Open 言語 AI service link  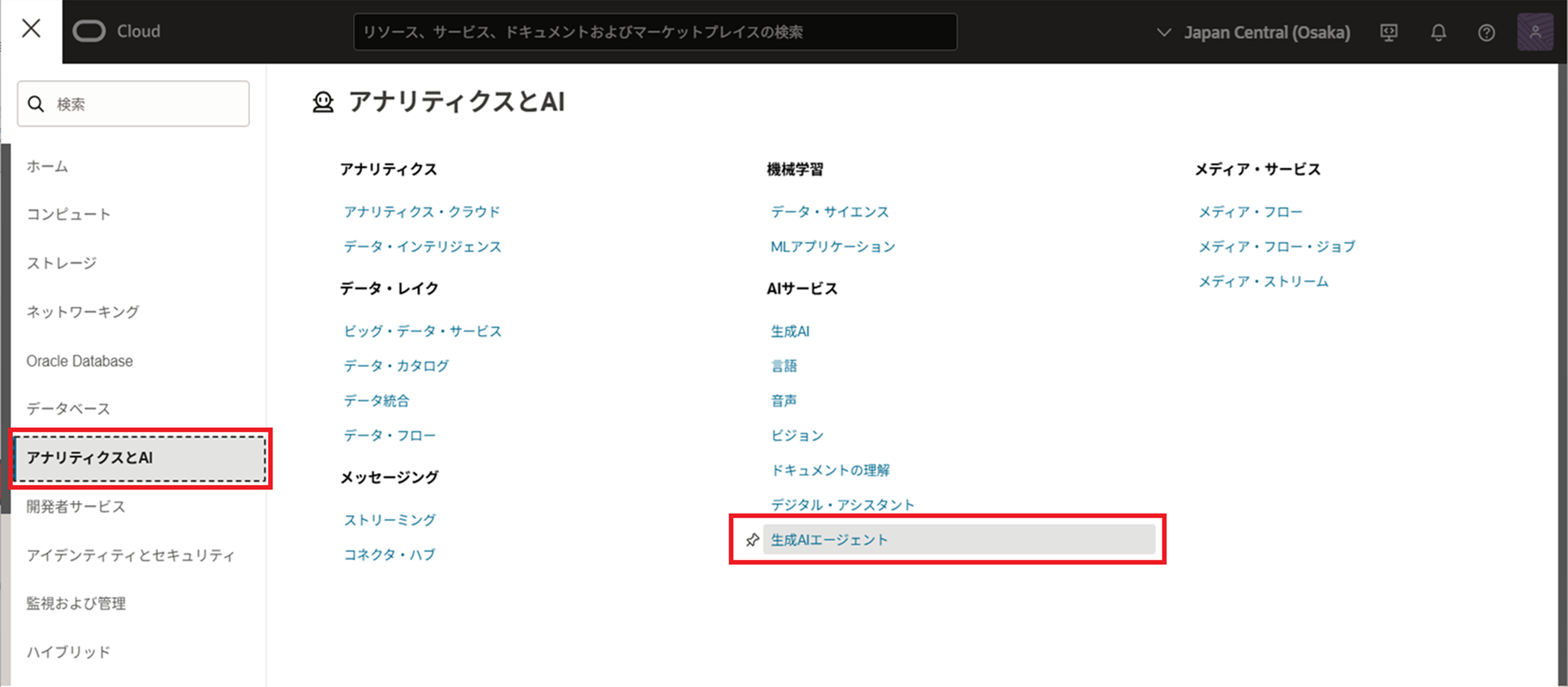[x=784, y=366]
